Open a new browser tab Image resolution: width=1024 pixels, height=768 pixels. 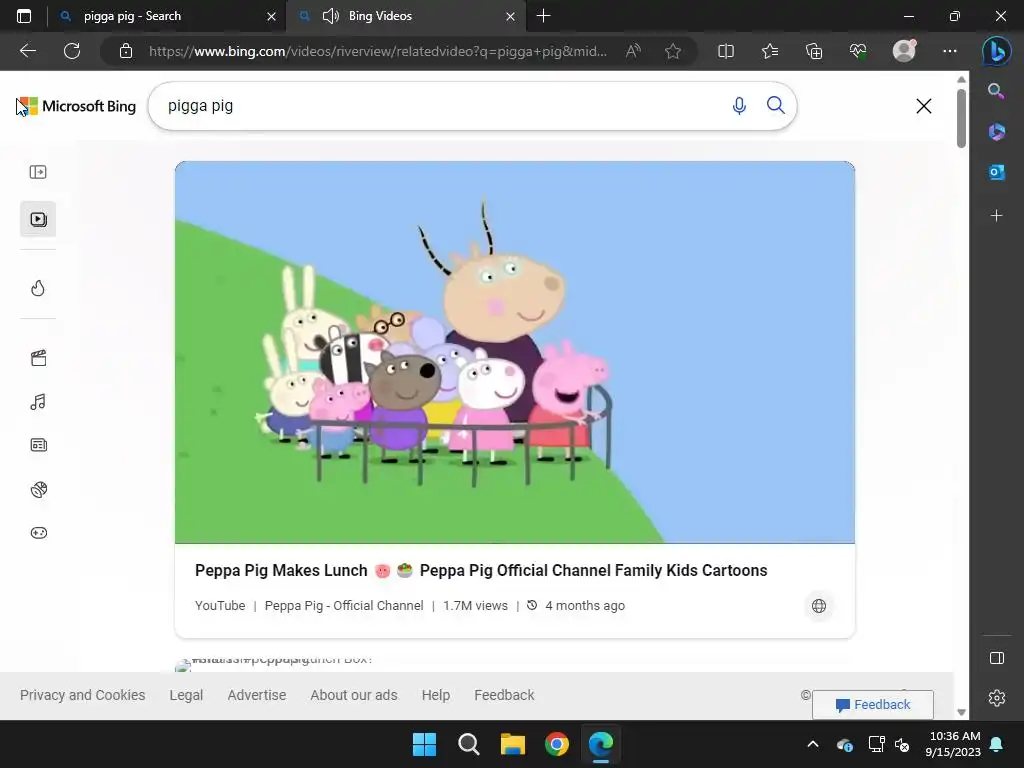543,16
